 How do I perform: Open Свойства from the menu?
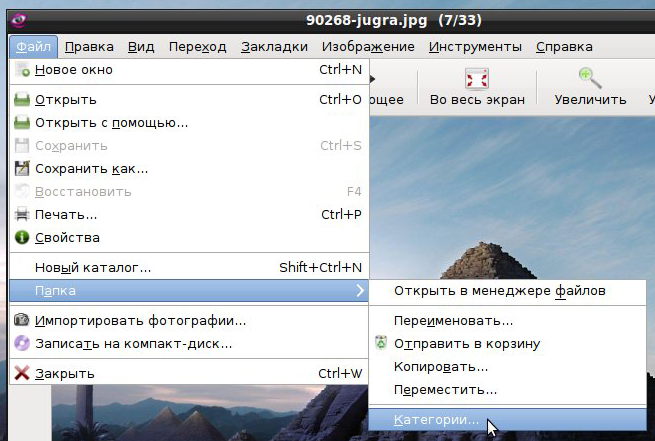[x=189, y=238]
